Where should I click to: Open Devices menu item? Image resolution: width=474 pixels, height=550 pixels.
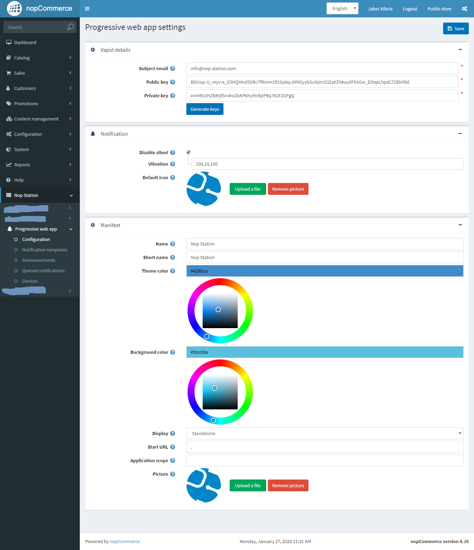click(x=30, y=281)
